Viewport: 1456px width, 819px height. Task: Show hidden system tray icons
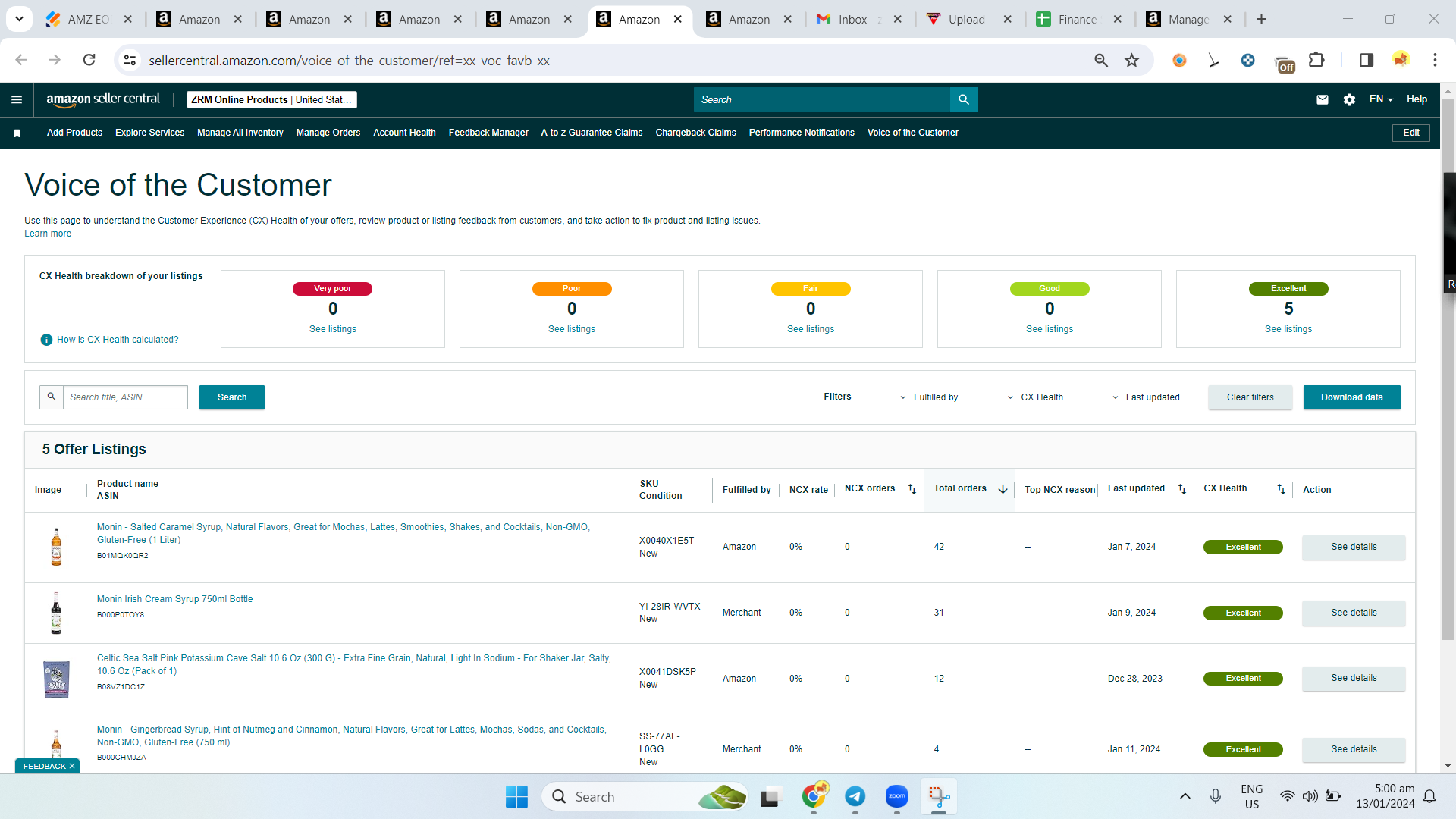1185,796
